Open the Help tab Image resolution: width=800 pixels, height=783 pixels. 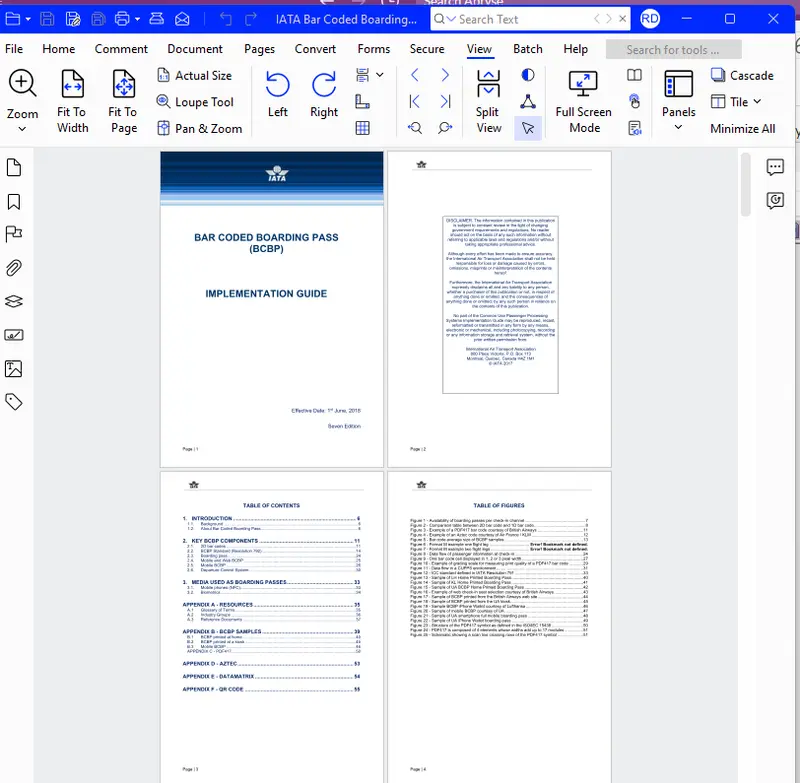pyautogui.click(x=576, y=49)
